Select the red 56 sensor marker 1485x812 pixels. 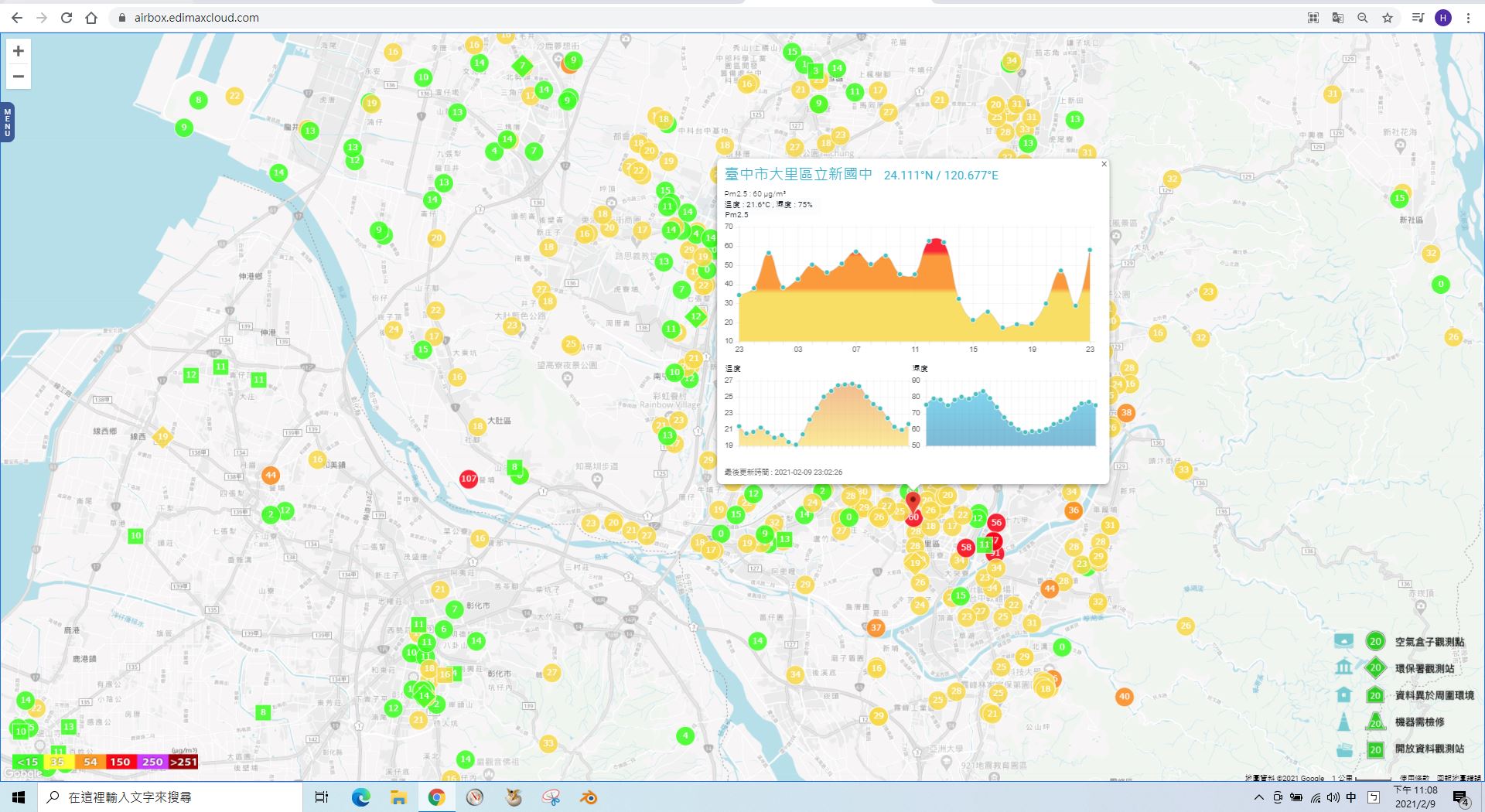pos(996,523)
